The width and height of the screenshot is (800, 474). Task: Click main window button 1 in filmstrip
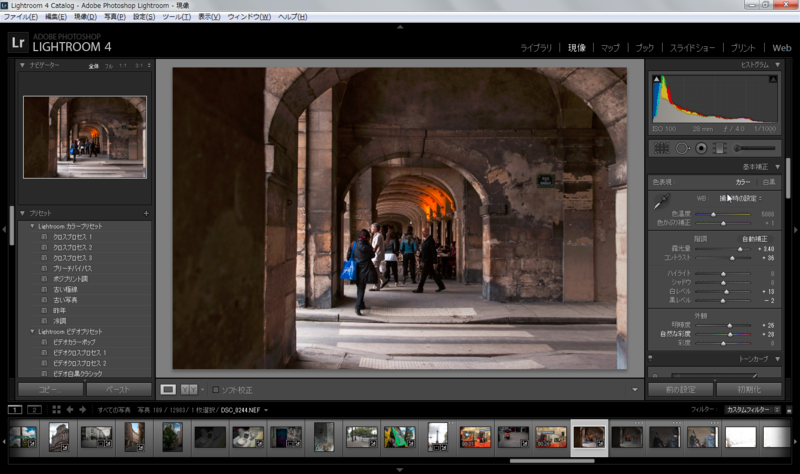click(x=15, y=410)
